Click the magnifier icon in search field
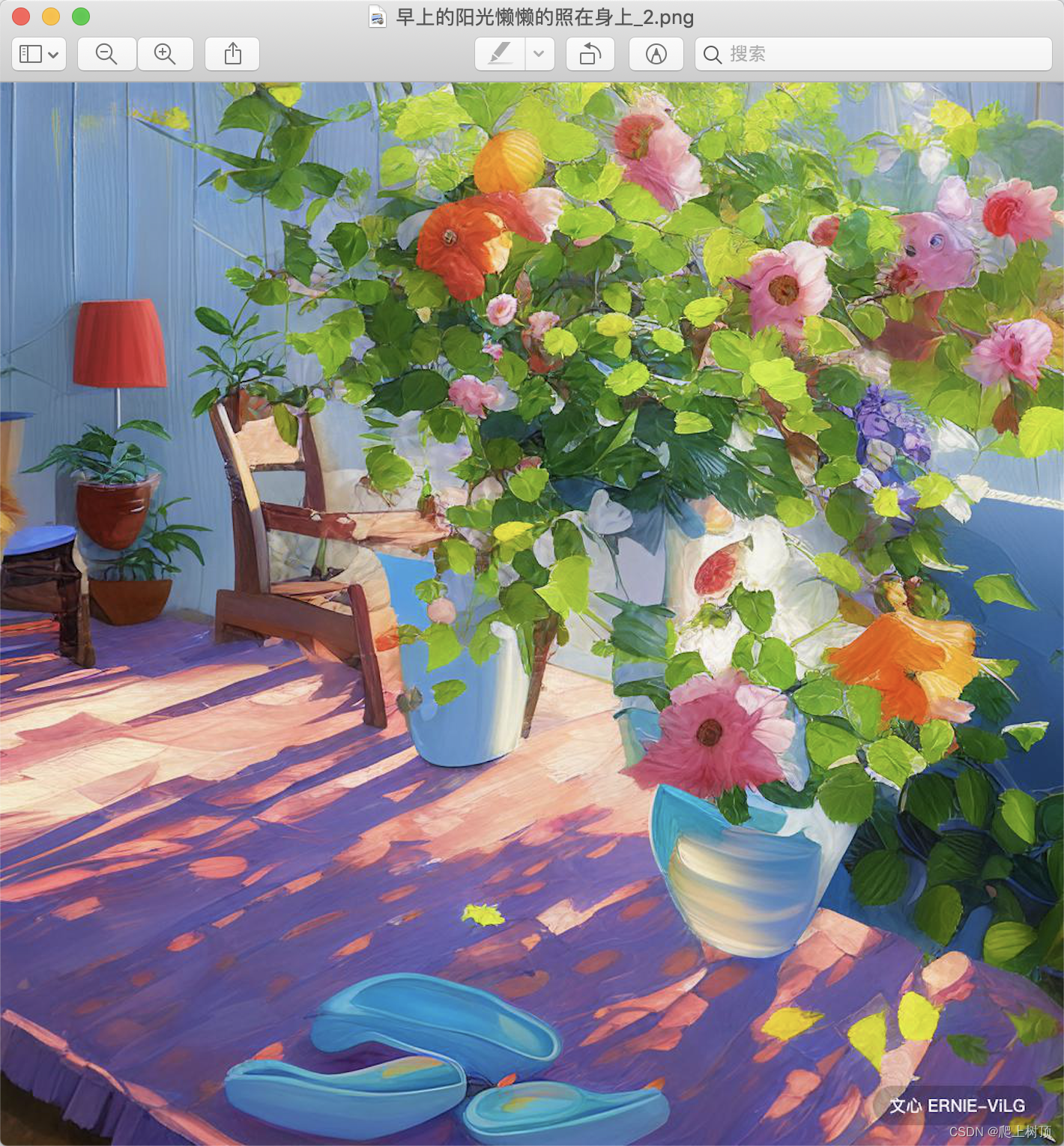 point(713,54)
